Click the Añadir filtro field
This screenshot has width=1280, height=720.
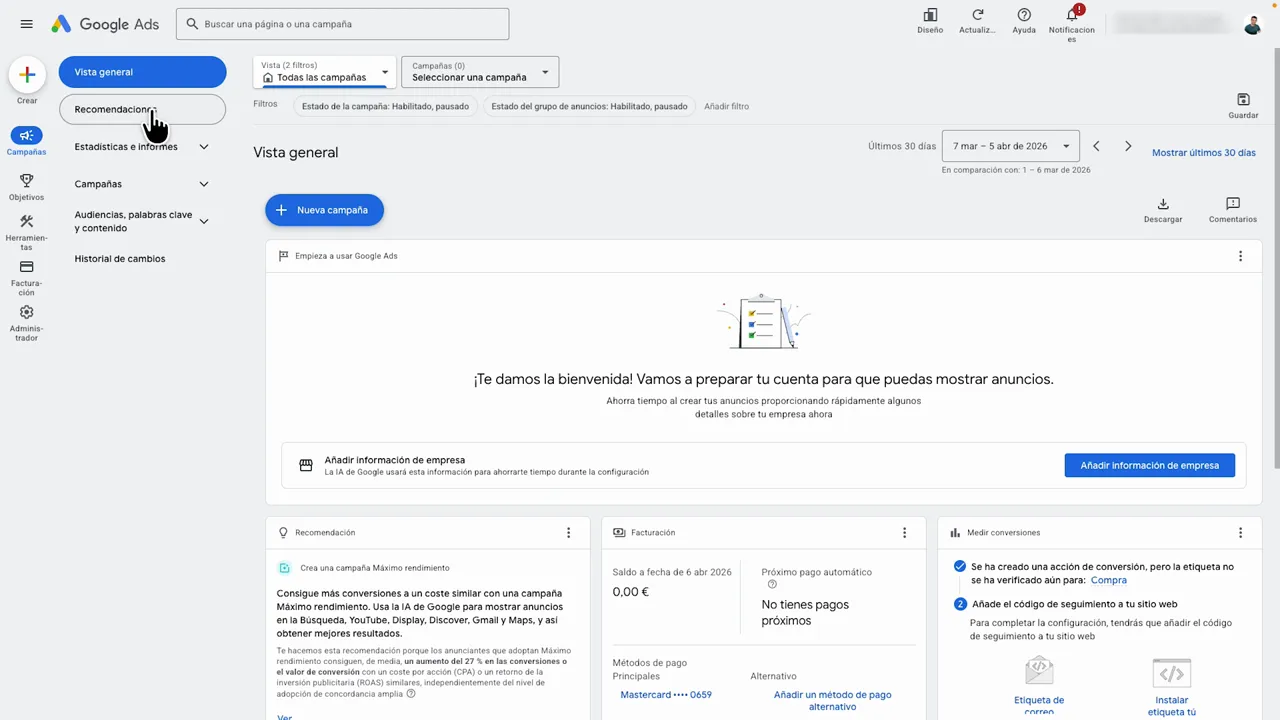(726, 106)
